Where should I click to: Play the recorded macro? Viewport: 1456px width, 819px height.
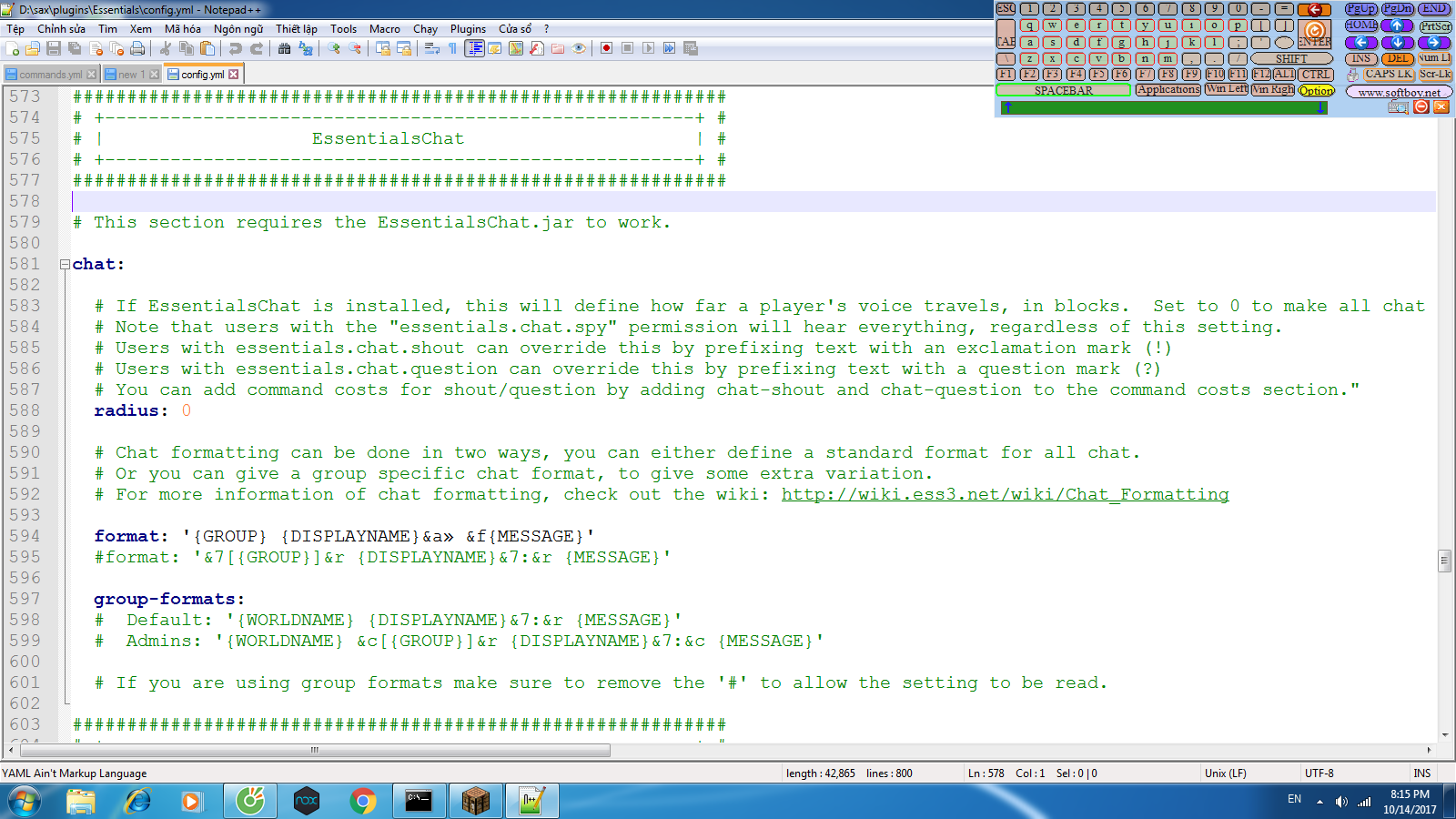(x=648, y=48)
